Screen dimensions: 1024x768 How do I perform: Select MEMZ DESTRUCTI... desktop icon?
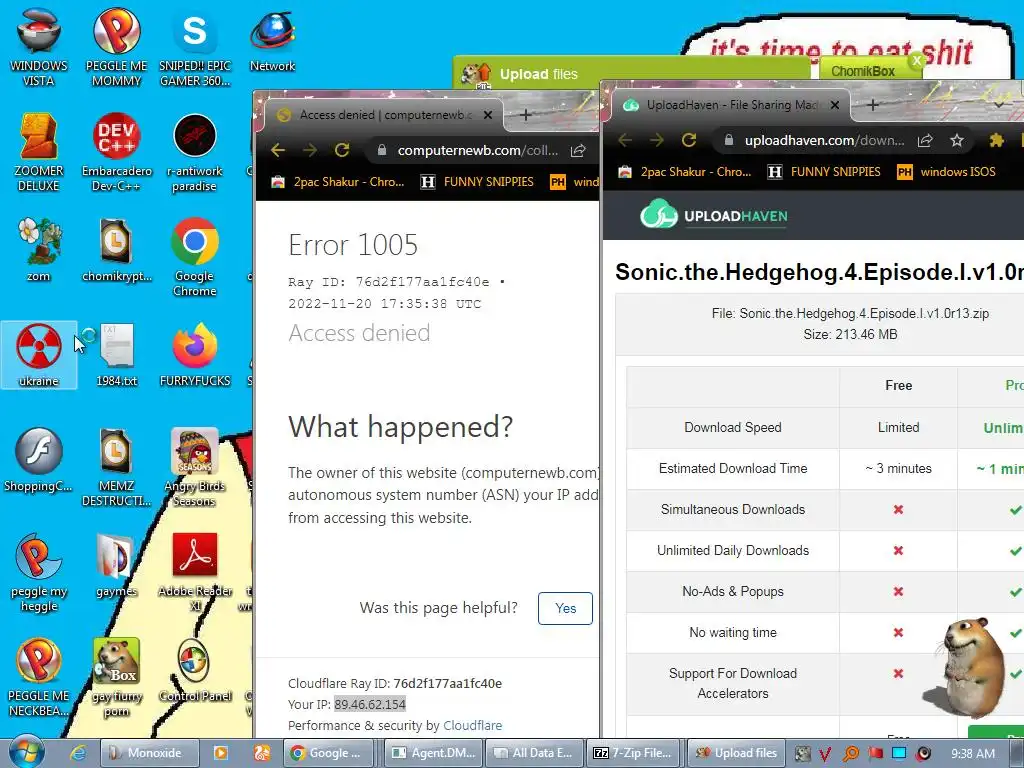(x=116, y=467)
